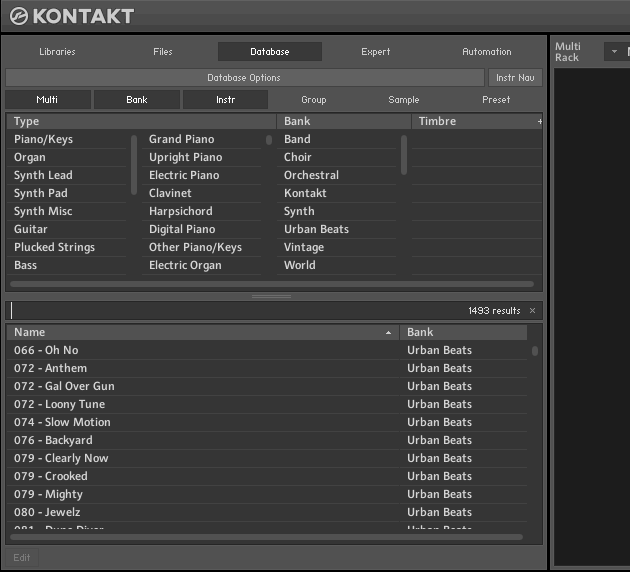Select Organ type
The width and height of the screenshot is (630, 572).
click(x=67, y=157)
